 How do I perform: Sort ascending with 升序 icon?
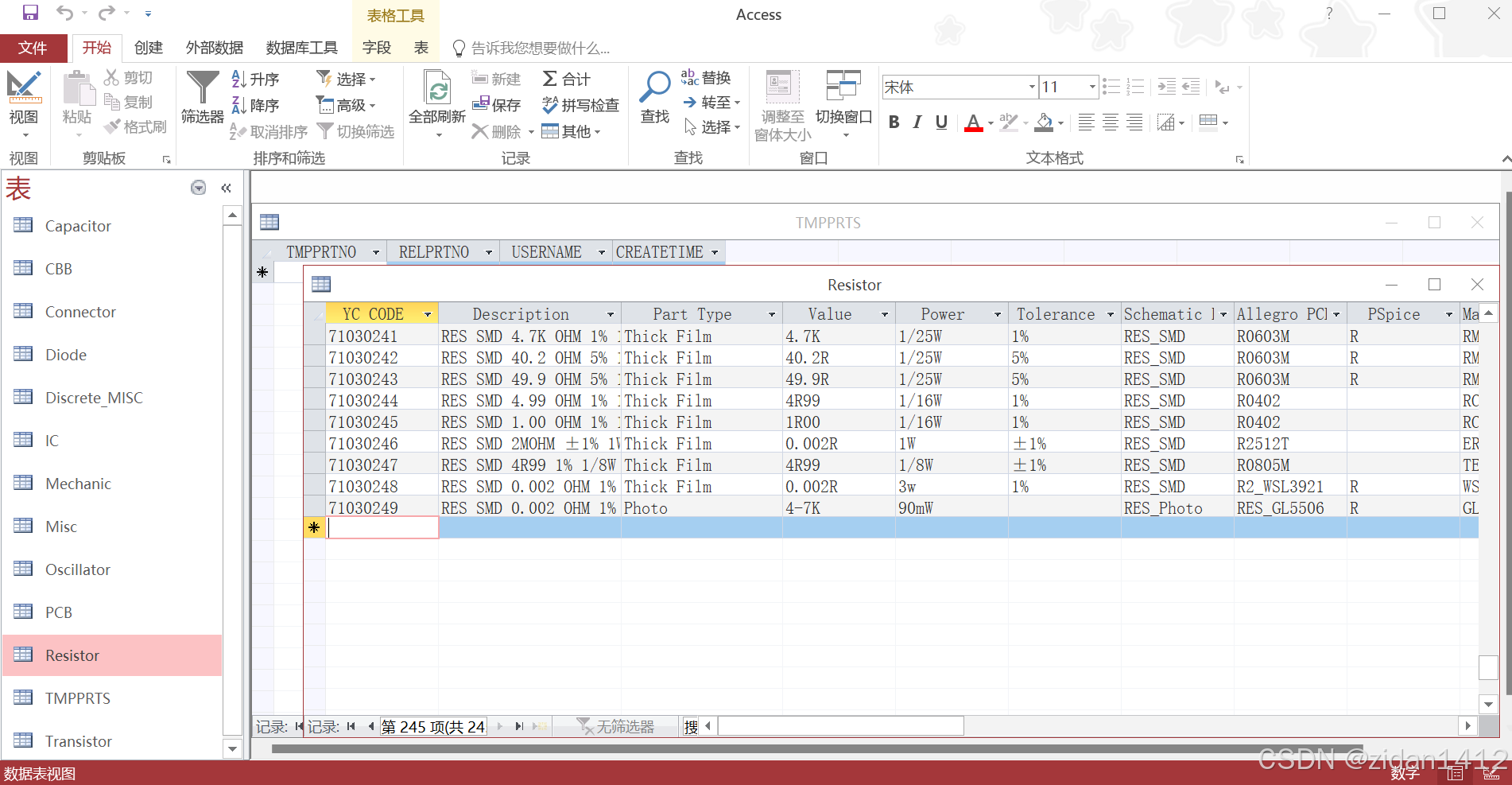coord(238,79)
